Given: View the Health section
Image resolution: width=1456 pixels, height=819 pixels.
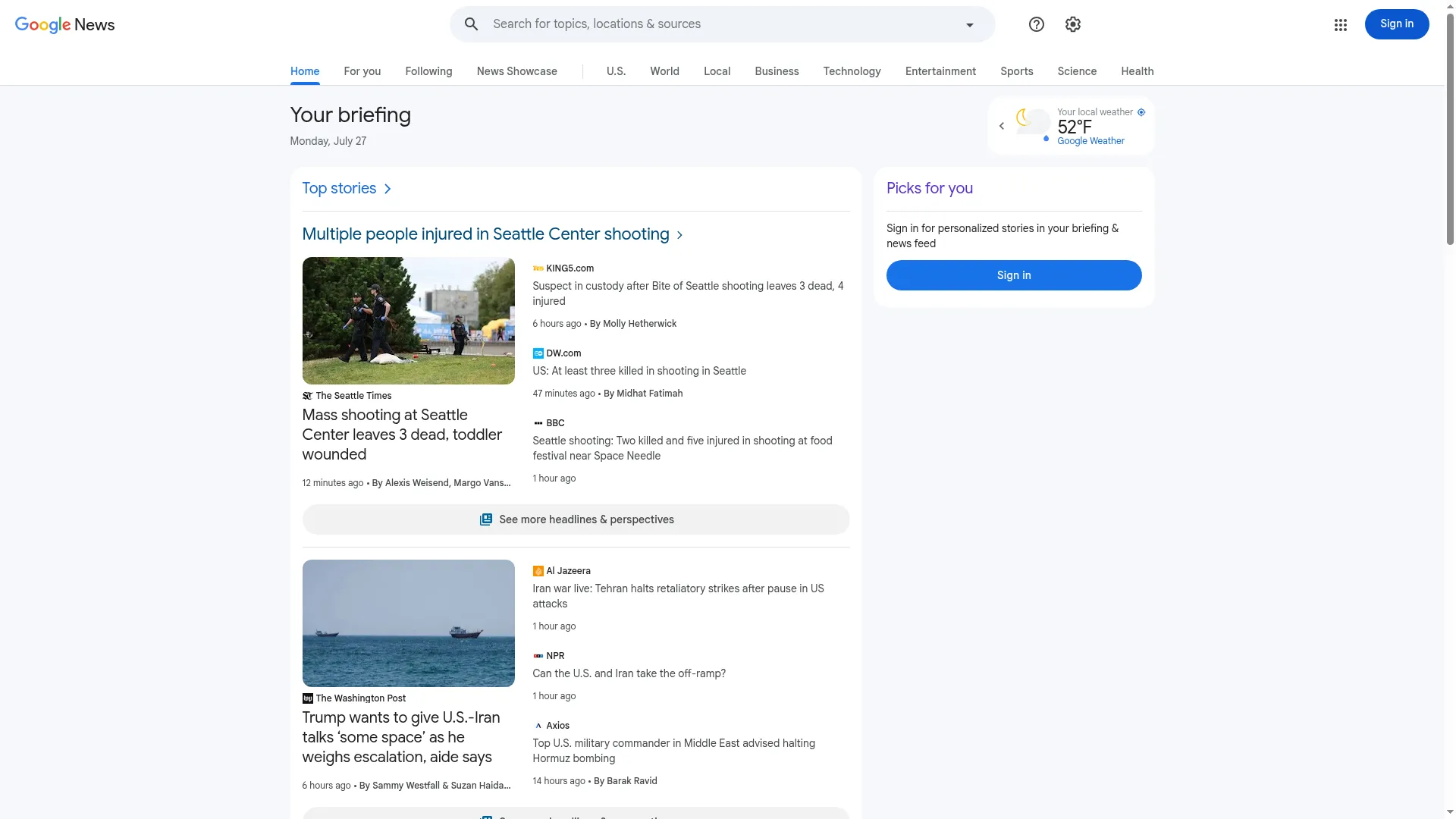Looking at the screenshot, I should pyautogui.click(x=1137, y=71).
